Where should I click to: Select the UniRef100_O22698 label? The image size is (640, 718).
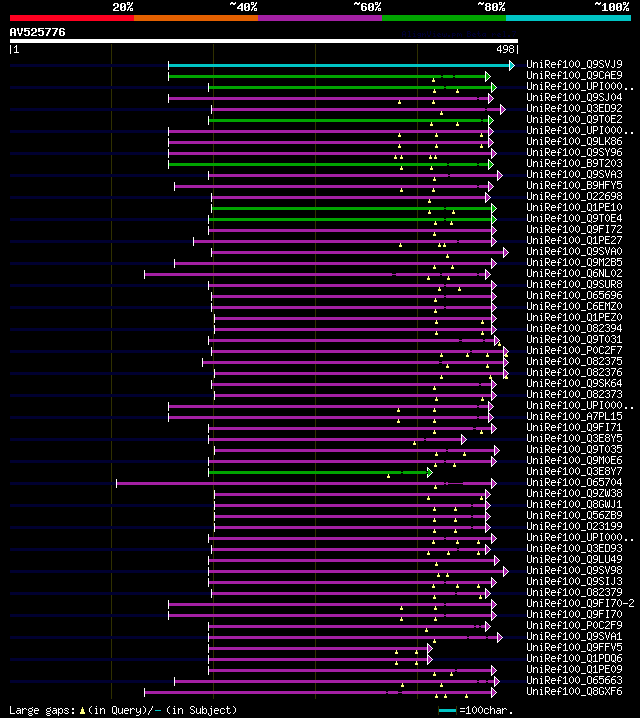574,196
